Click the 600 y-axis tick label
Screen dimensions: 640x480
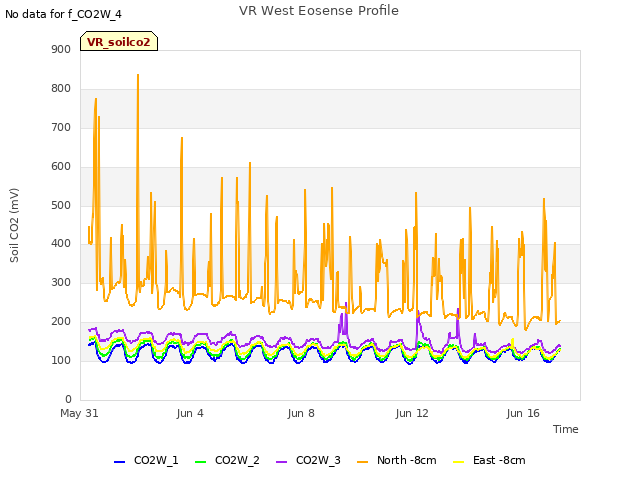point(61,167)
